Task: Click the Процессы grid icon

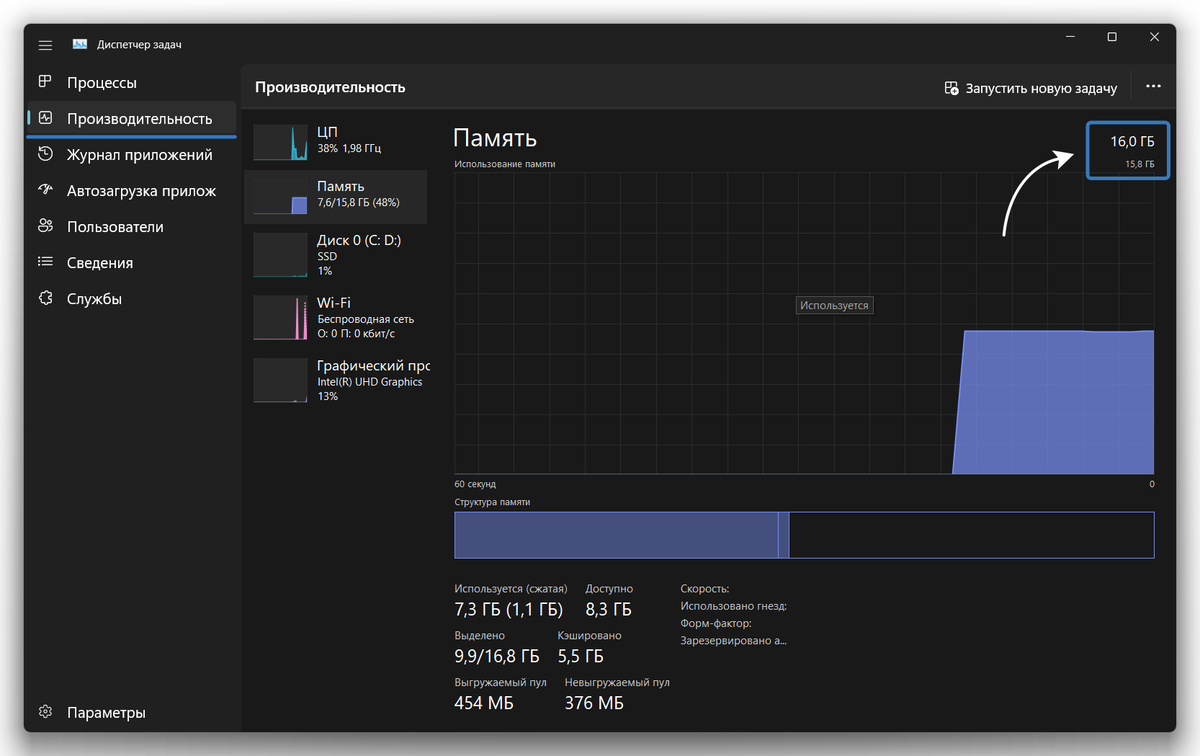Action: coord(45,82)
